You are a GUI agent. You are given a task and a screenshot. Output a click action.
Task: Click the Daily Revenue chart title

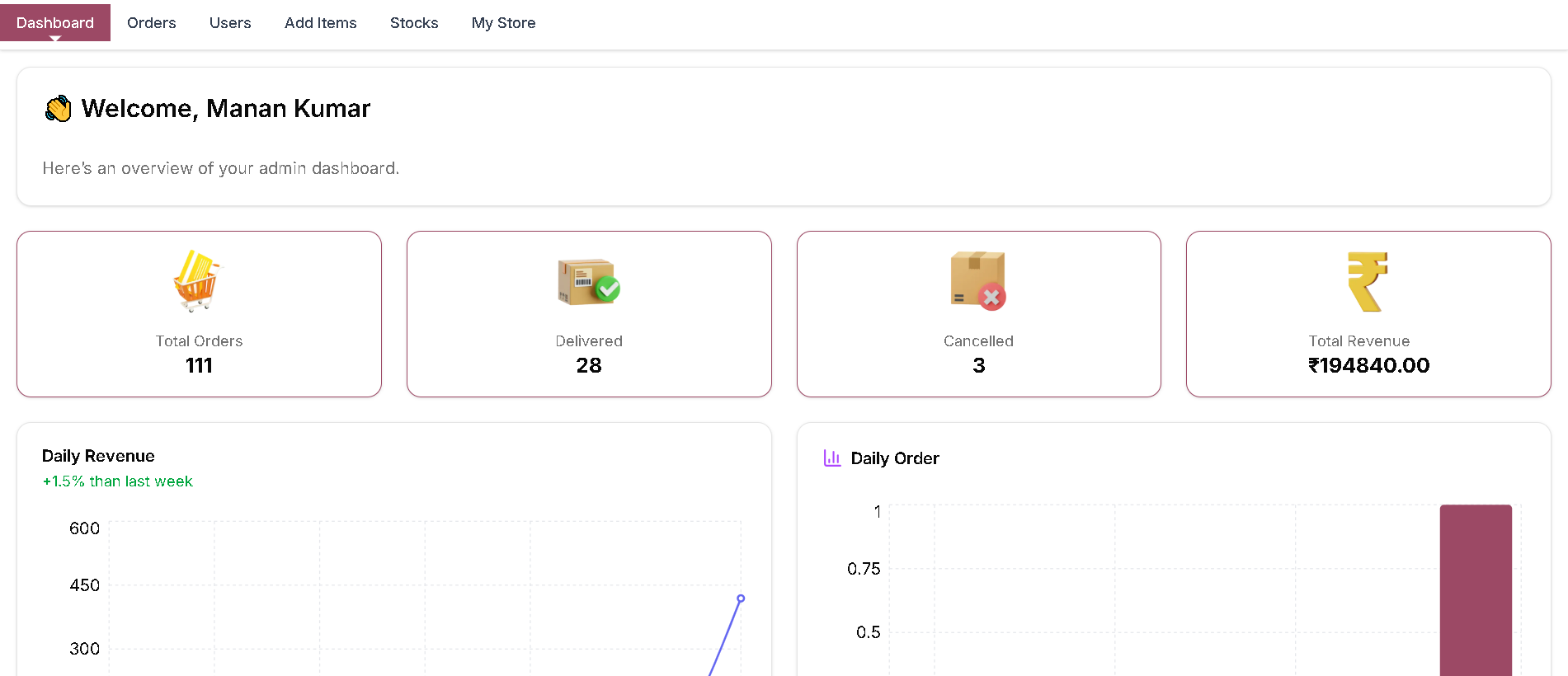98,456
